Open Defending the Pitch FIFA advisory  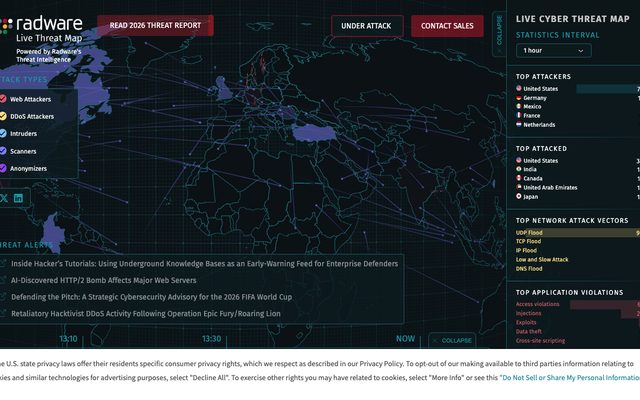(x=151, y=297)
